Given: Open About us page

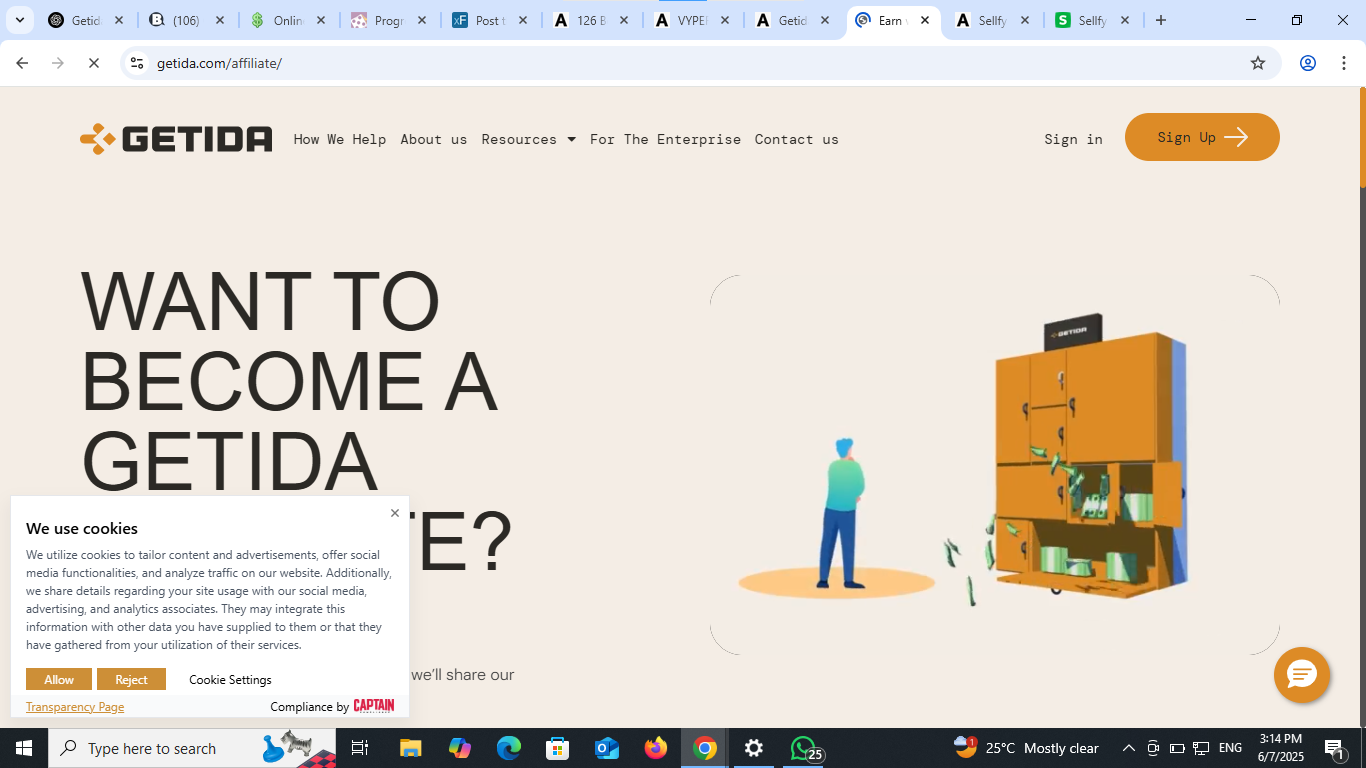Looking at the screenshot, I should (434, 139).
